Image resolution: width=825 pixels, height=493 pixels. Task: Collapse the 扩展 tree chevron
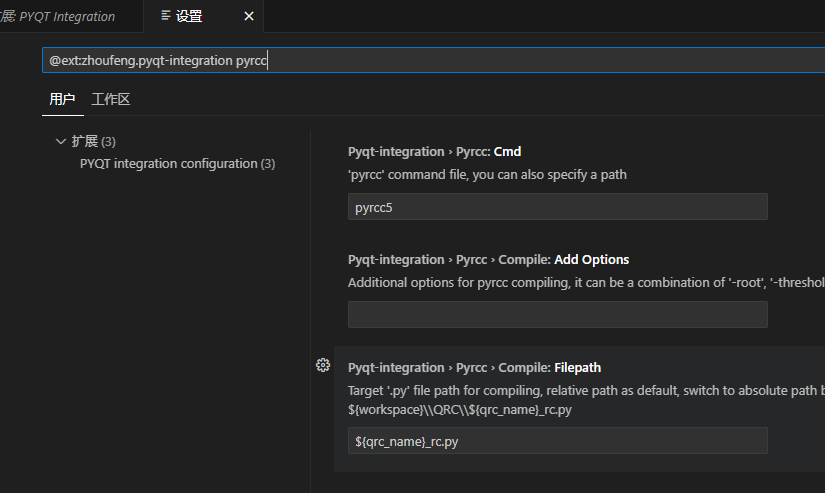(x=61, y=141)
